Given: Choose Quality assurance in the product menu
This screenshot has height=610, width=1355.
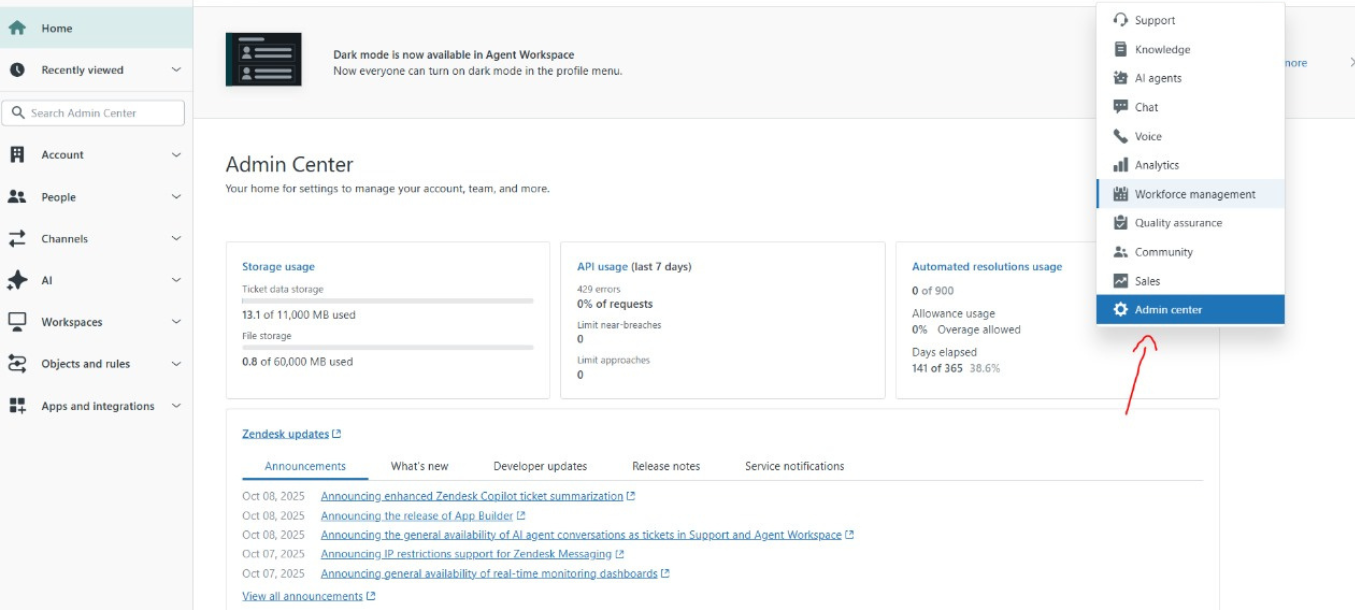Looking at the screenshot, I should 1177,223.
